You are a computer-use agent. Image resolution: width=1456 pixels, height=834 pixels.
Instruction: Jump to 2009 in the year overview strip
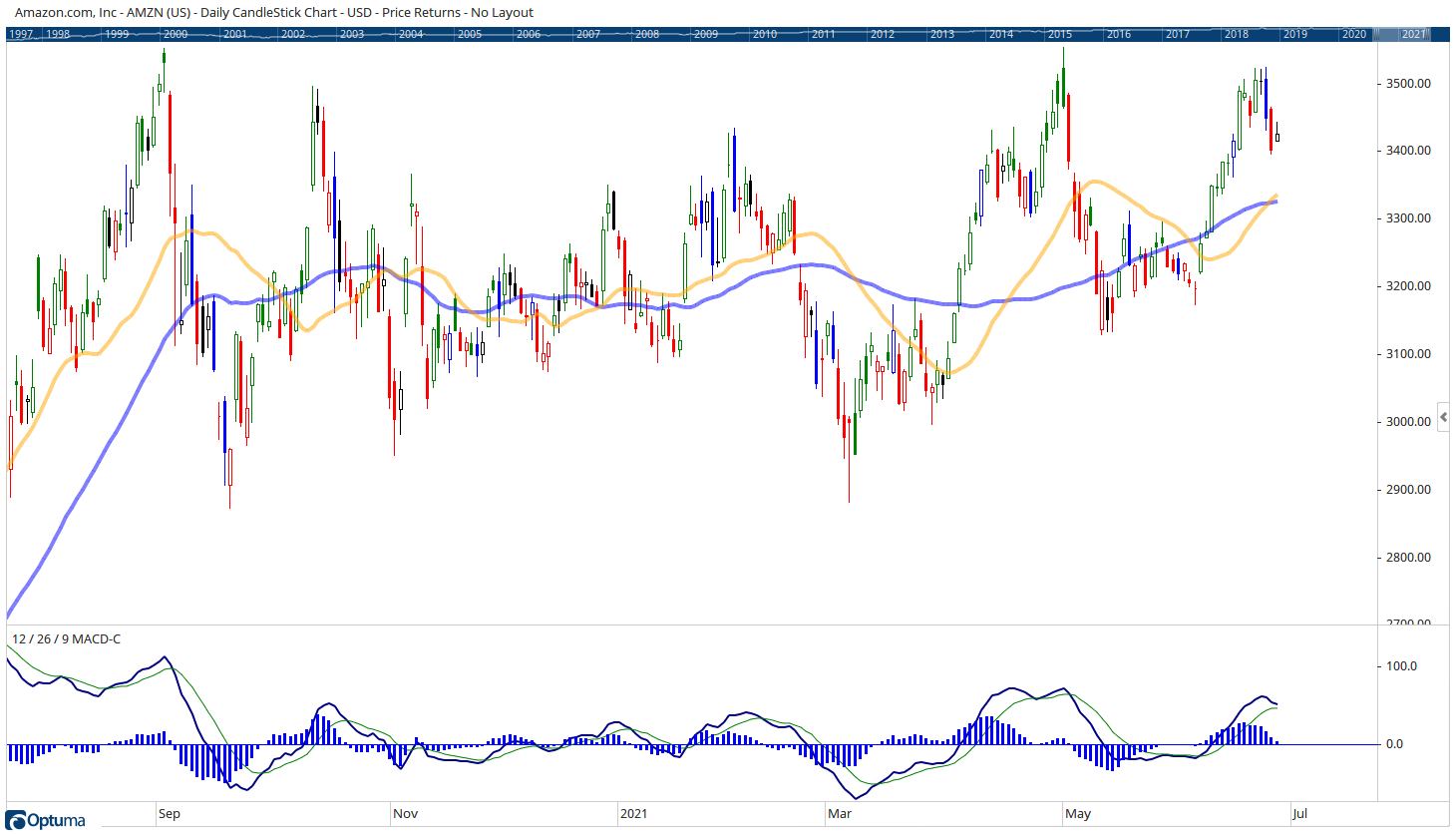706,34
